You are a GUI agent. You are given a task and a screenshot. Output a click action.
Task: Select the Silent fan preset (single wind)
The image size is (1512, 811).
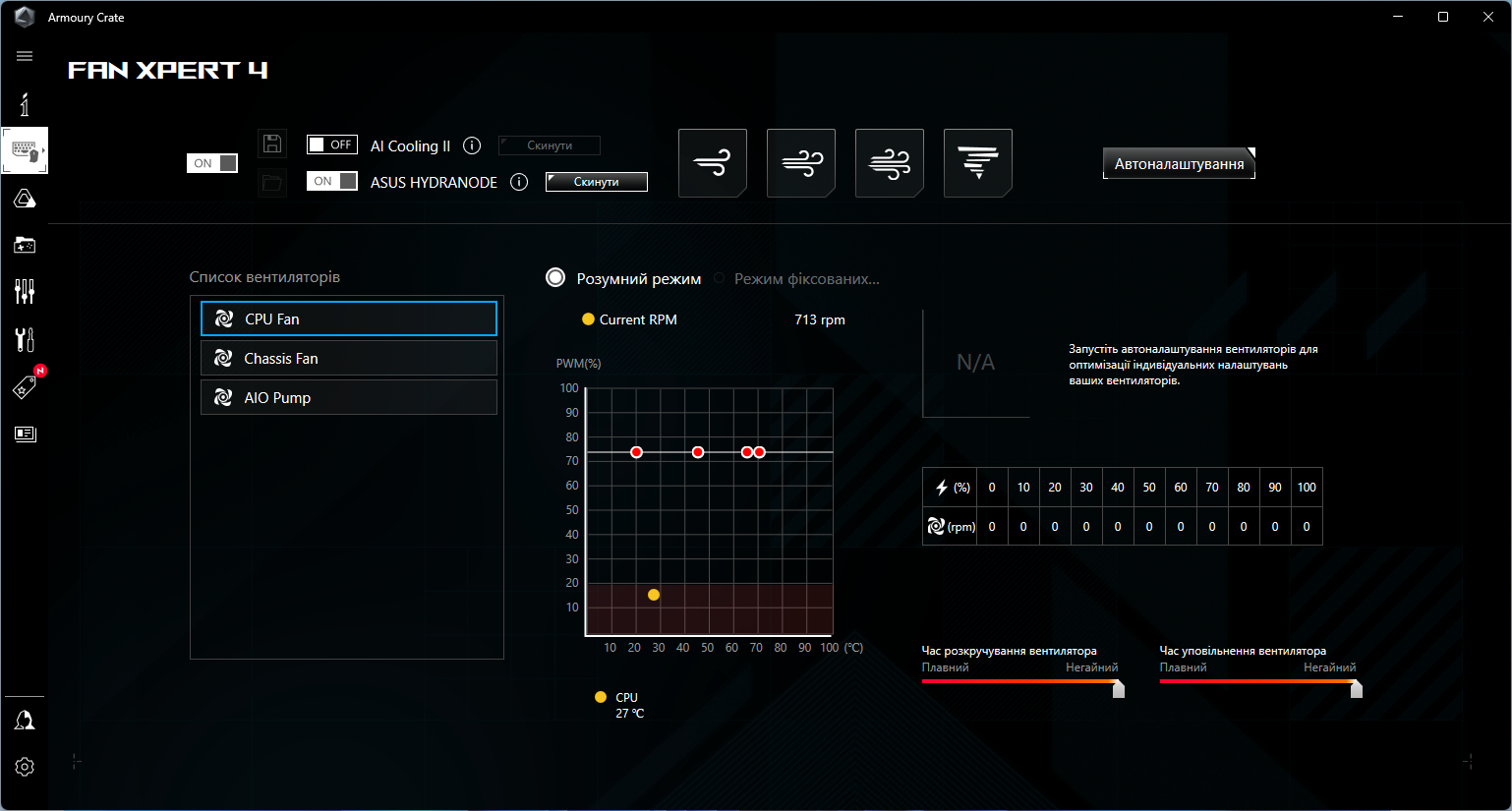[713, 163]
